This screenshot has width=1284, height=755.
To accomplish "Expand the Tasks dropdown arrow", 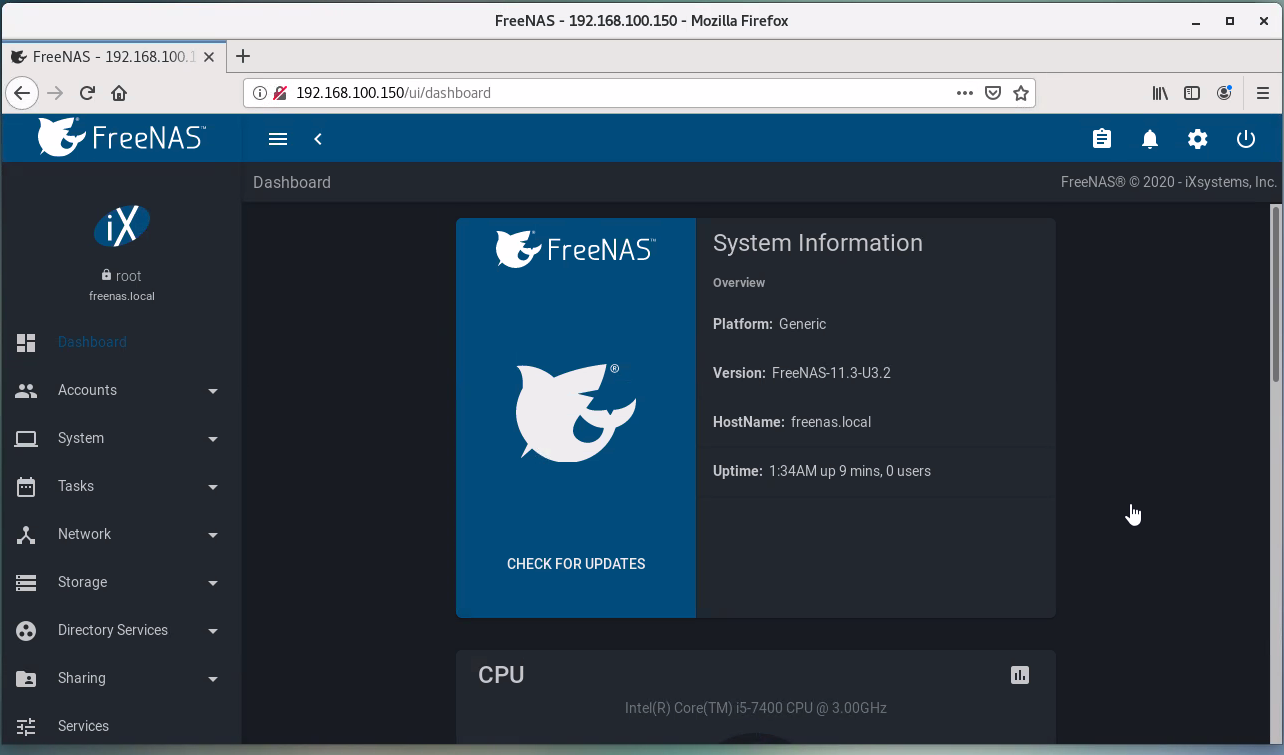I will (213, 487).
